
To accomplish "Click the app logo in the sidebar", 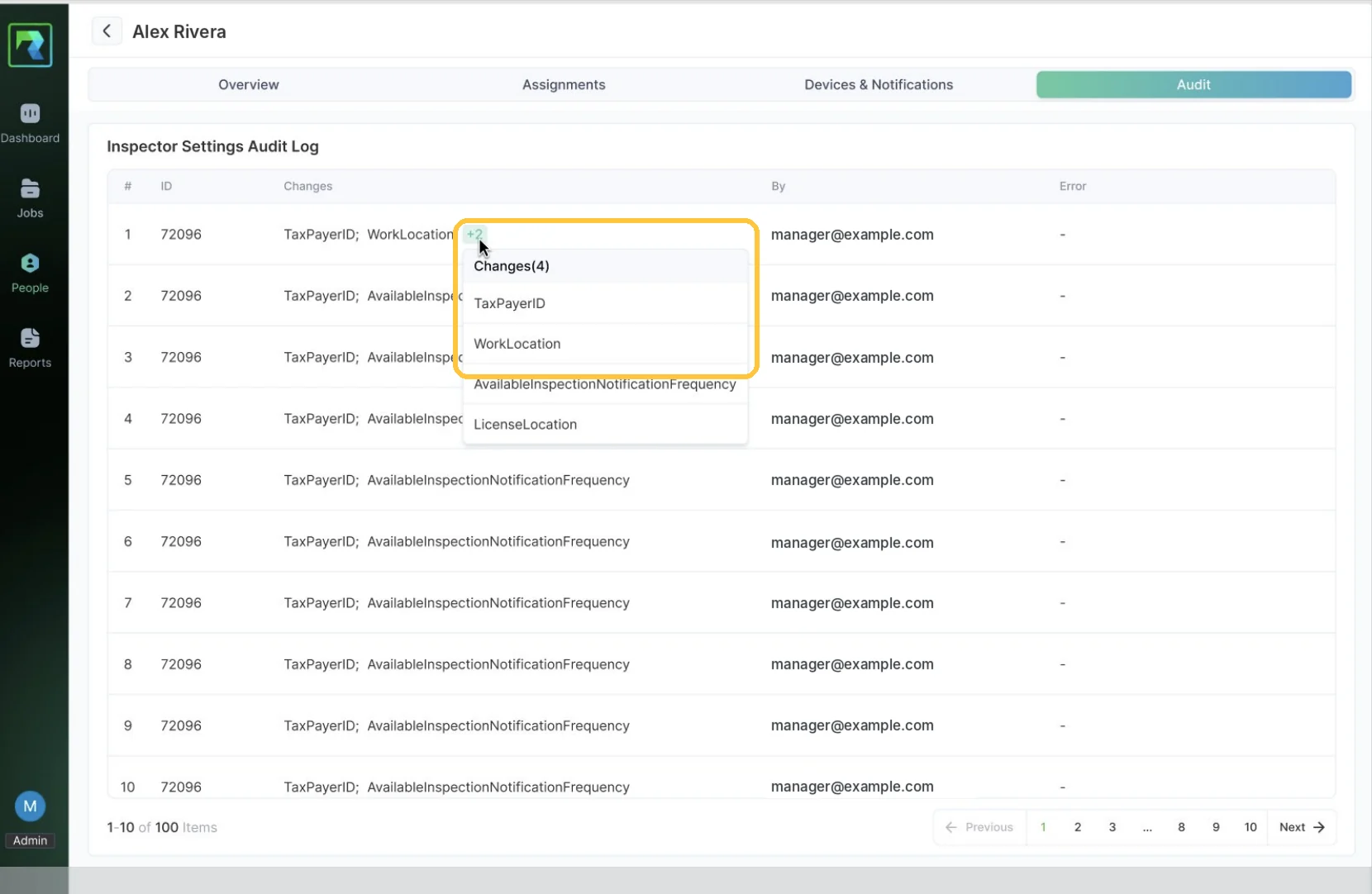I will [x=31, y=45].
